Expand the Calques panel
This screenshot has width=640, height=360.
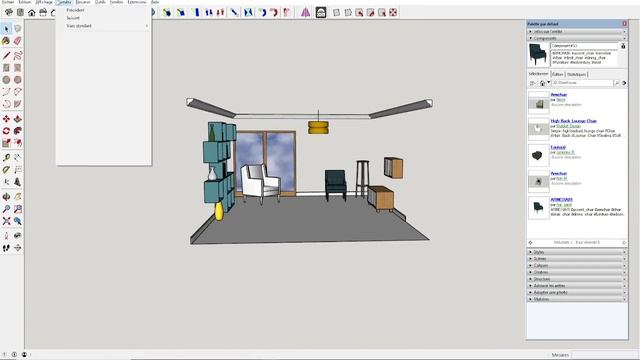577,266
